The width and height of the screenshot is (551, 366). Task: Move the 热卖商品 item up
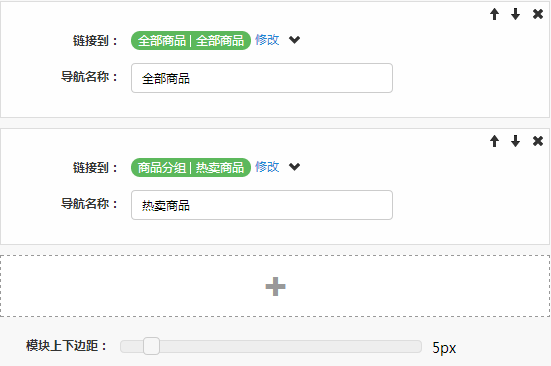[494, 141]
